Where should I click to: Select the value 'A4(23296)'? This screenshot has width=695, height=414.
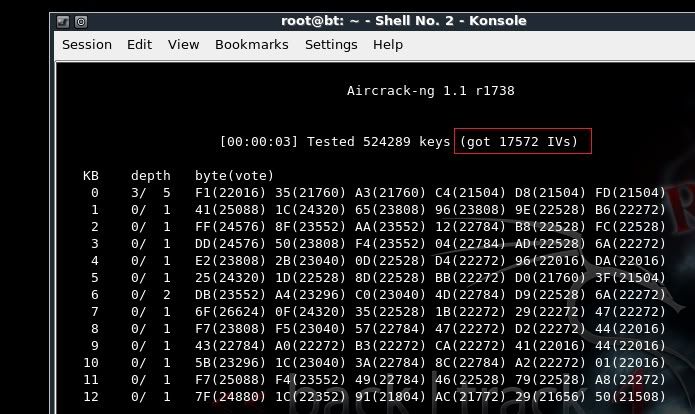pyautogui.click(x=310, y=295)
